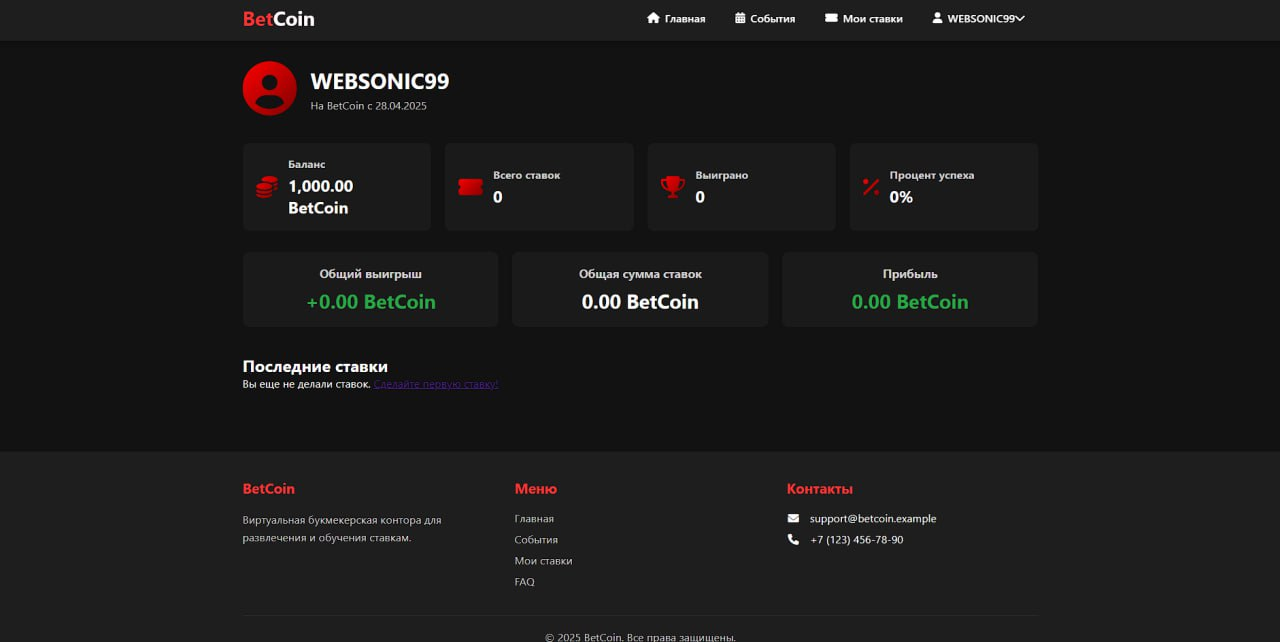
Task: Click the user icon next to WEBSONIC99
Action: pyautogui.click(x=937, y=18)
